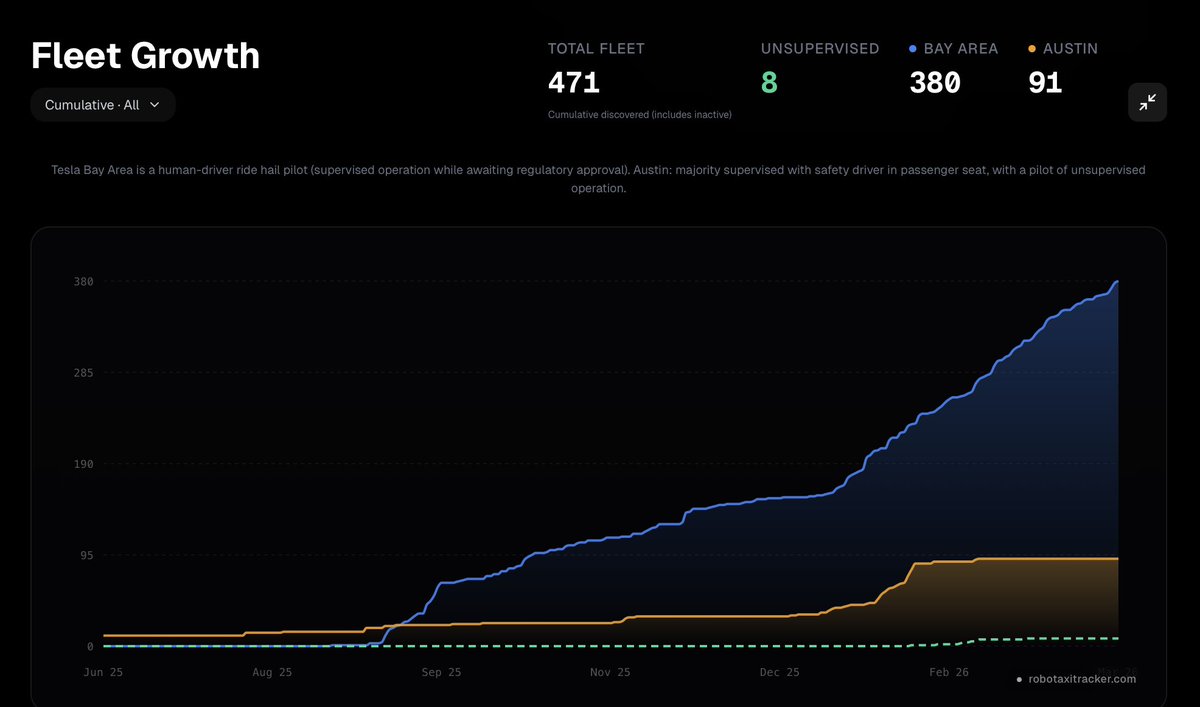1200x707 pixels.
Task: Click the 190 y-axis label
Action: 83,464
